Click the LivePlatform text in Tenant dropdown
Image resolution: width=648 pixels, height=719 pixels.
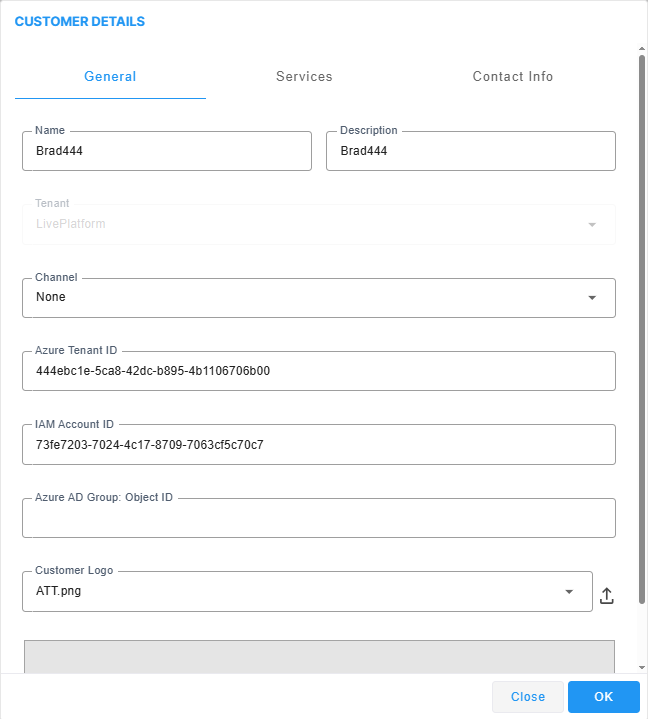pos(71,224)
